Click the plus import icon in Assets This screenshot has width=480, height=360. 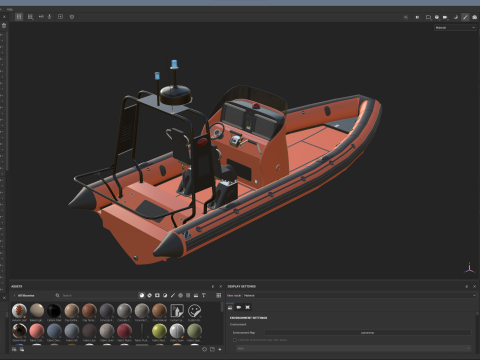coord(220,349)
